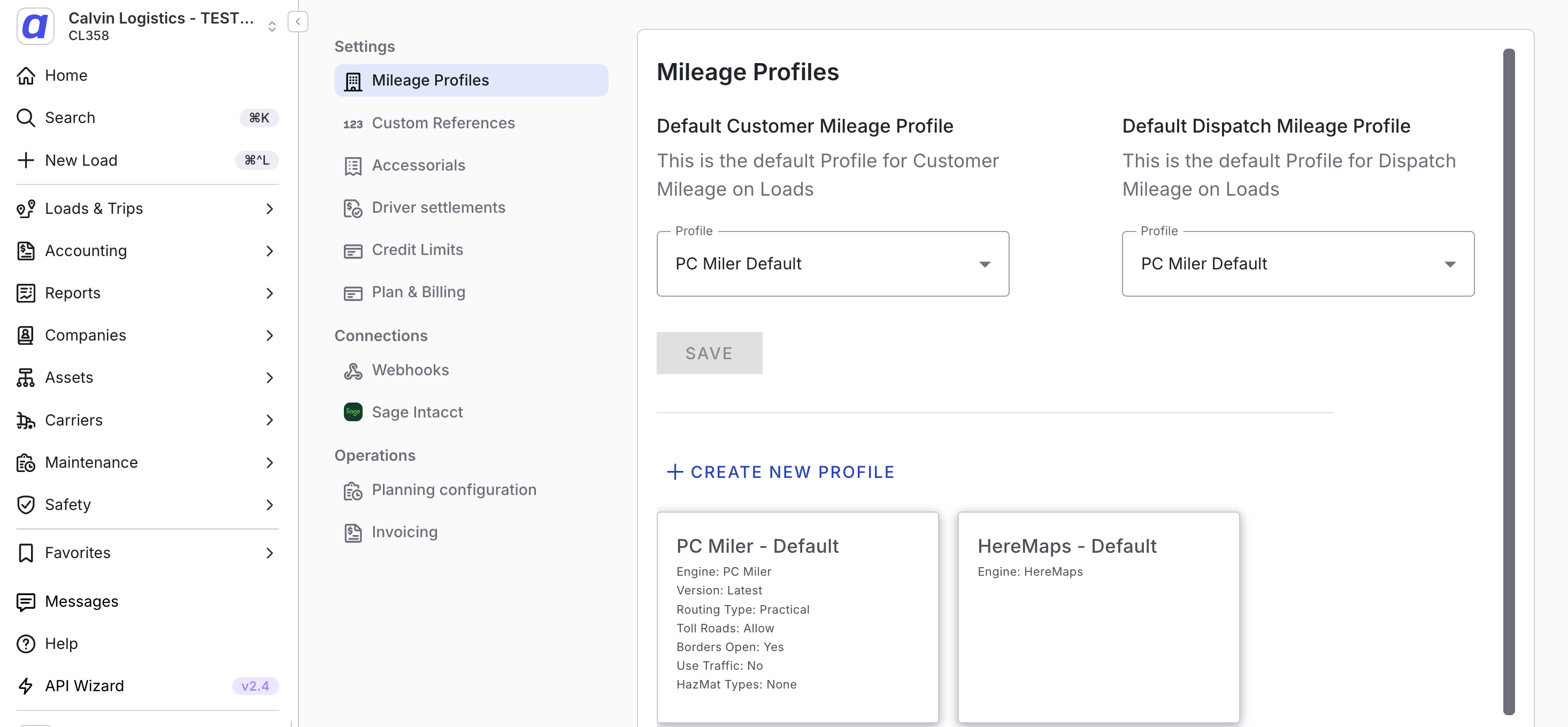Open Planning configuration
This screenshot has height=727, width=1568.
[x=471, y=490]
